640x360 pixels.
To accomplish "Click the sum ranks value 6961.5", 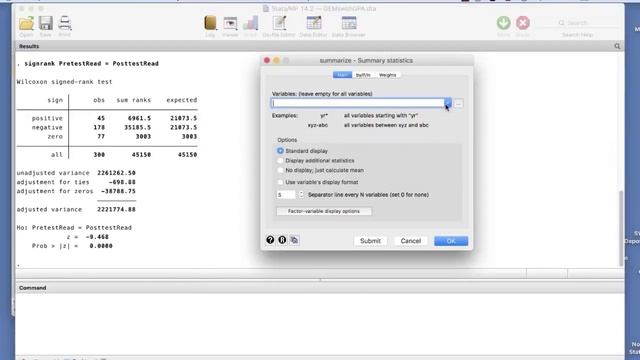I will click(x=139, y=118).
